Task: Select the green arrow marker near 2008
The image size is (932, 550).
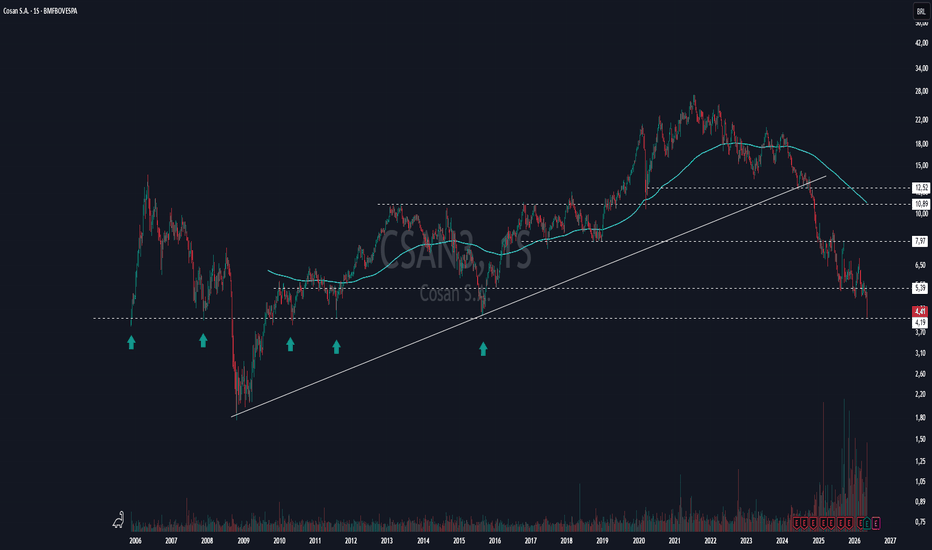Action: [203, 340]
